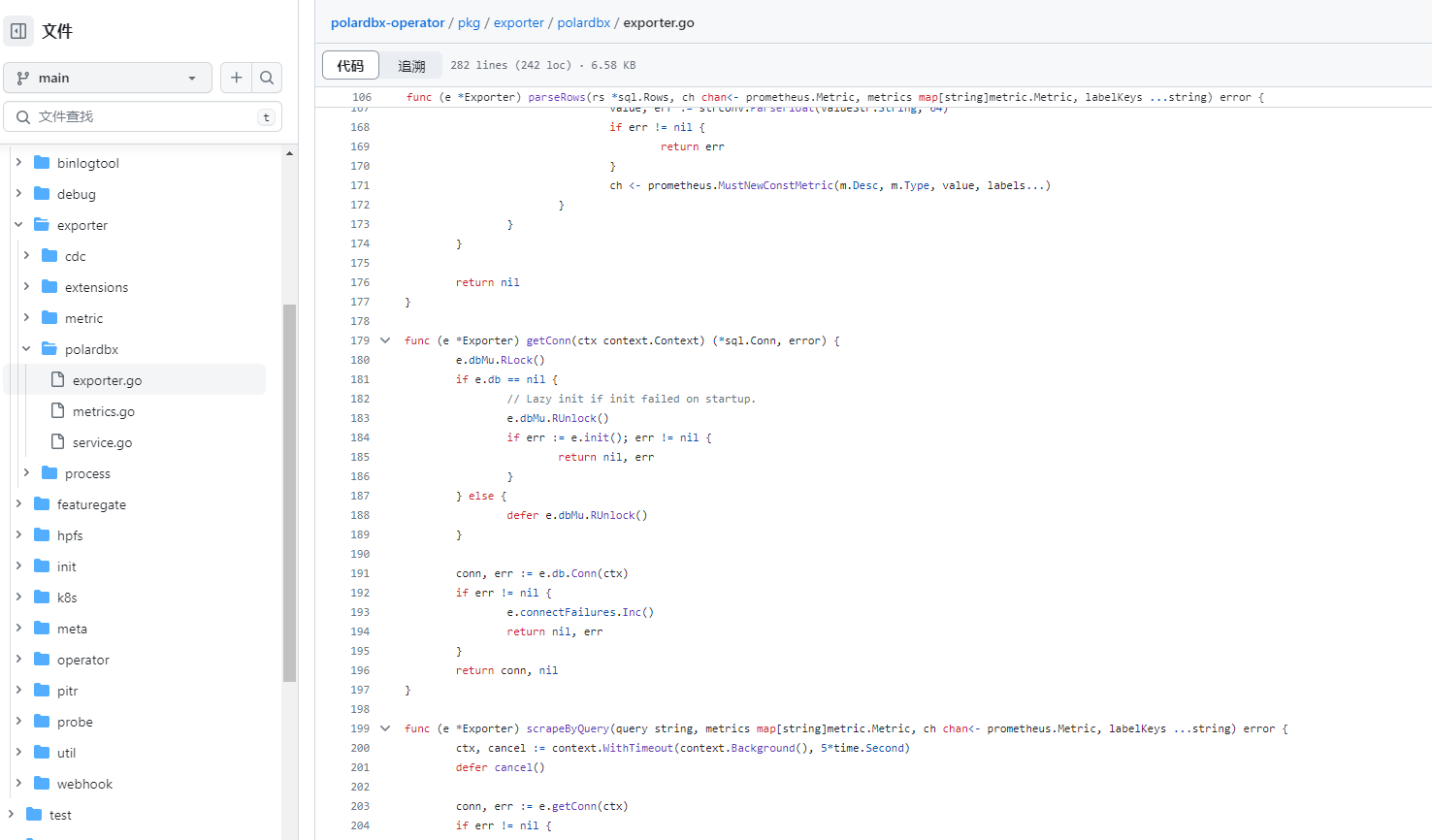Collapse the polardbx folder chevron

(x=26, y=349)
